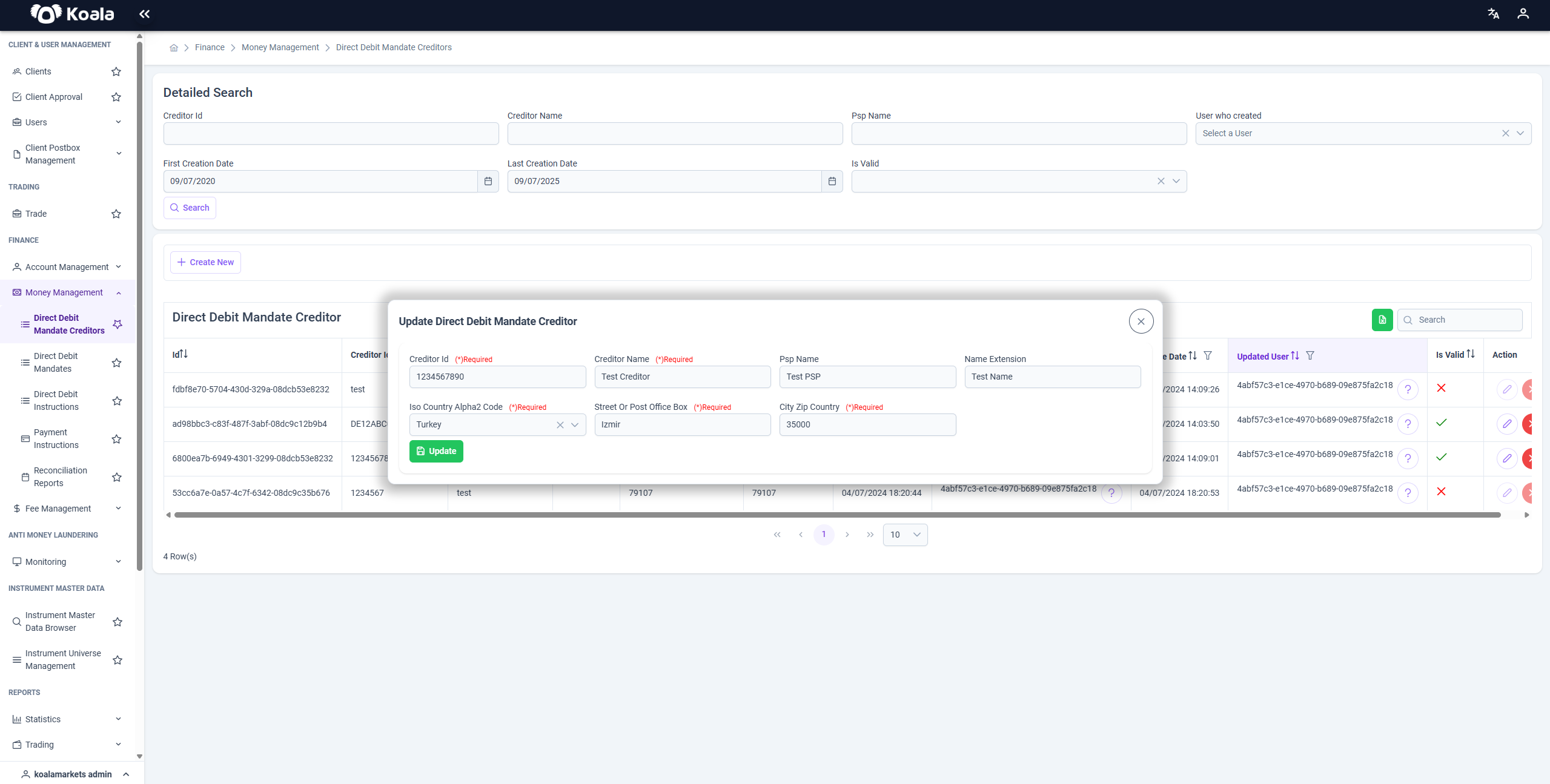1550x784 pixels.
Task: Click the green Update button
Action: [x=436, y=451]
